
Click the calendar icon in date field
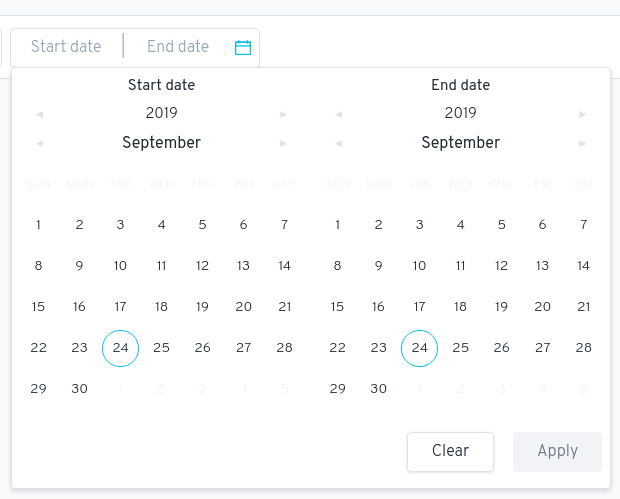[x=242, y=47]
